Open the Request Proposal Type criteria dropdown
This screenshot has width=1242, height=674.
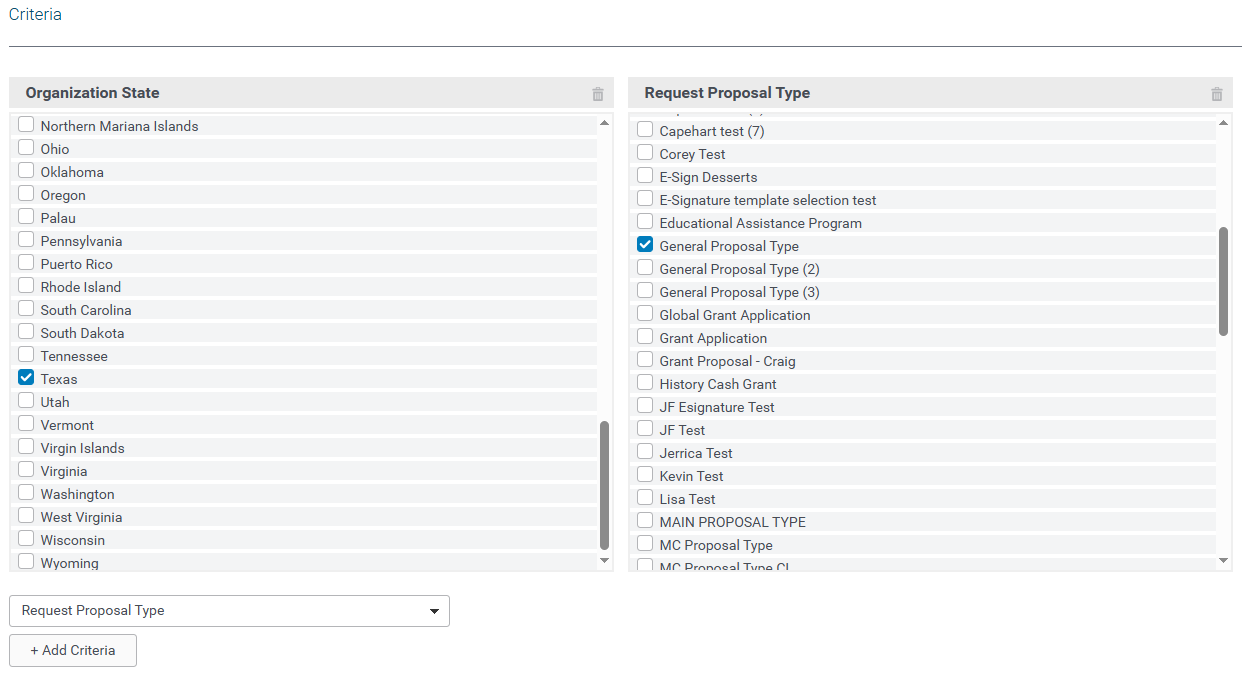(x=229, y=611)
